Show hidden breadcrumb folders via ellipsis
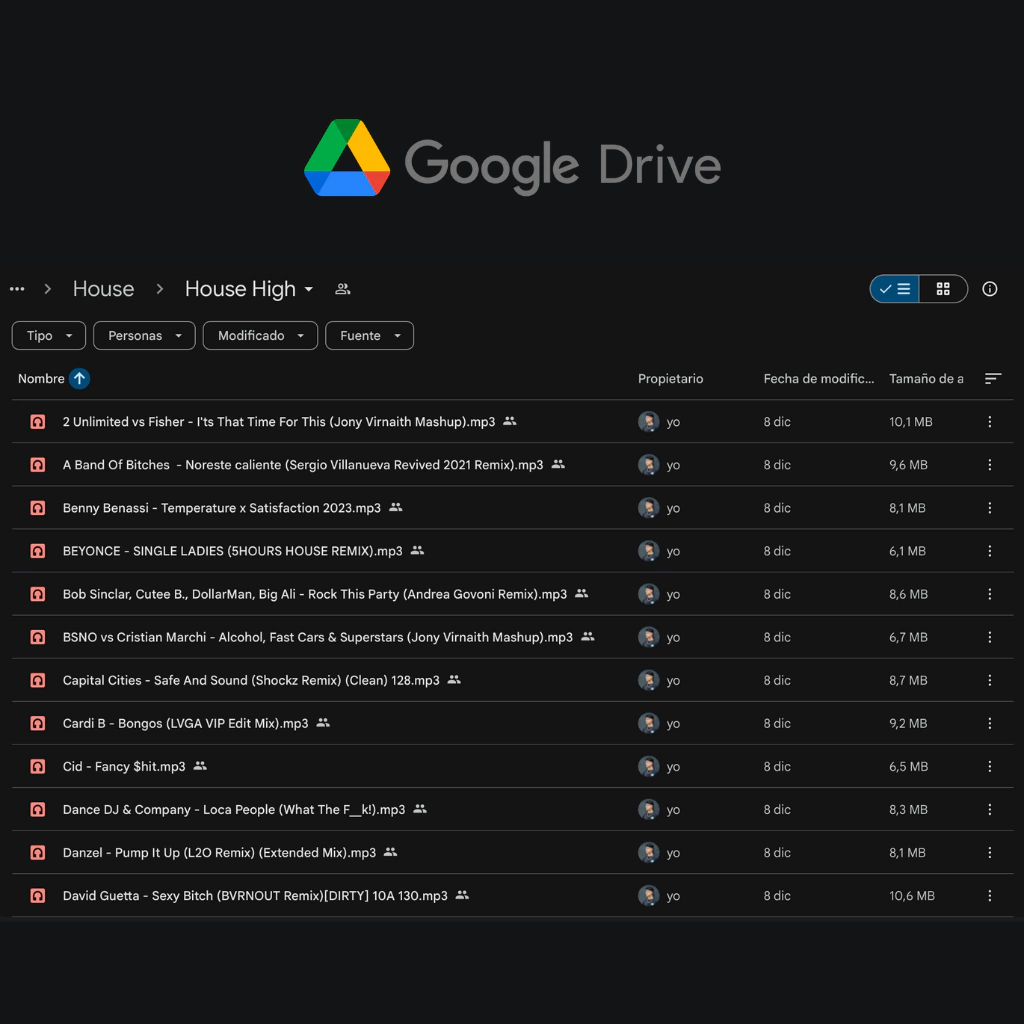 pos(17,289)
